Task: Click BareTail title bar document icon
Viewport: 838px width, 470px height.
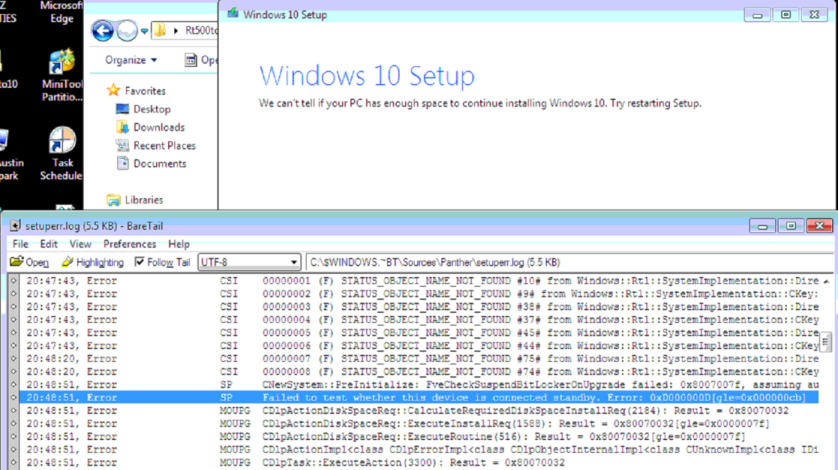Action: pos(15,226)
